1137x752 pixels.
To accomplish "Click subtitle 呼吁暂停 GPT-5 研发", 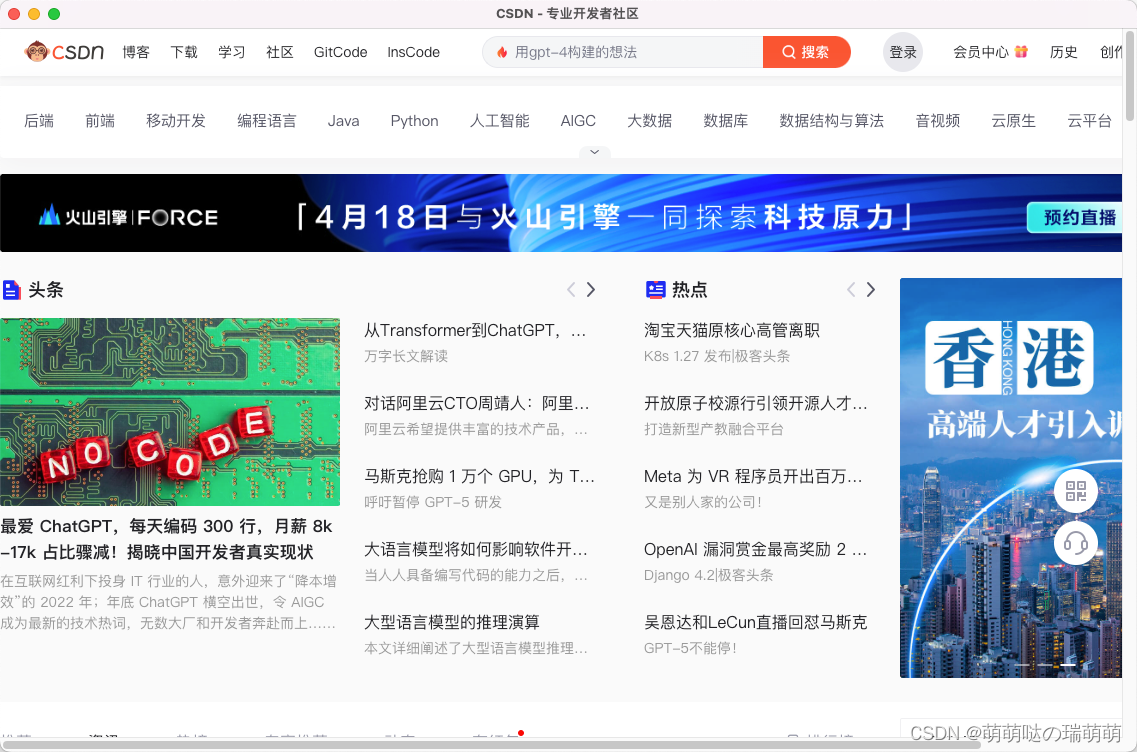I will click(433, 502).
